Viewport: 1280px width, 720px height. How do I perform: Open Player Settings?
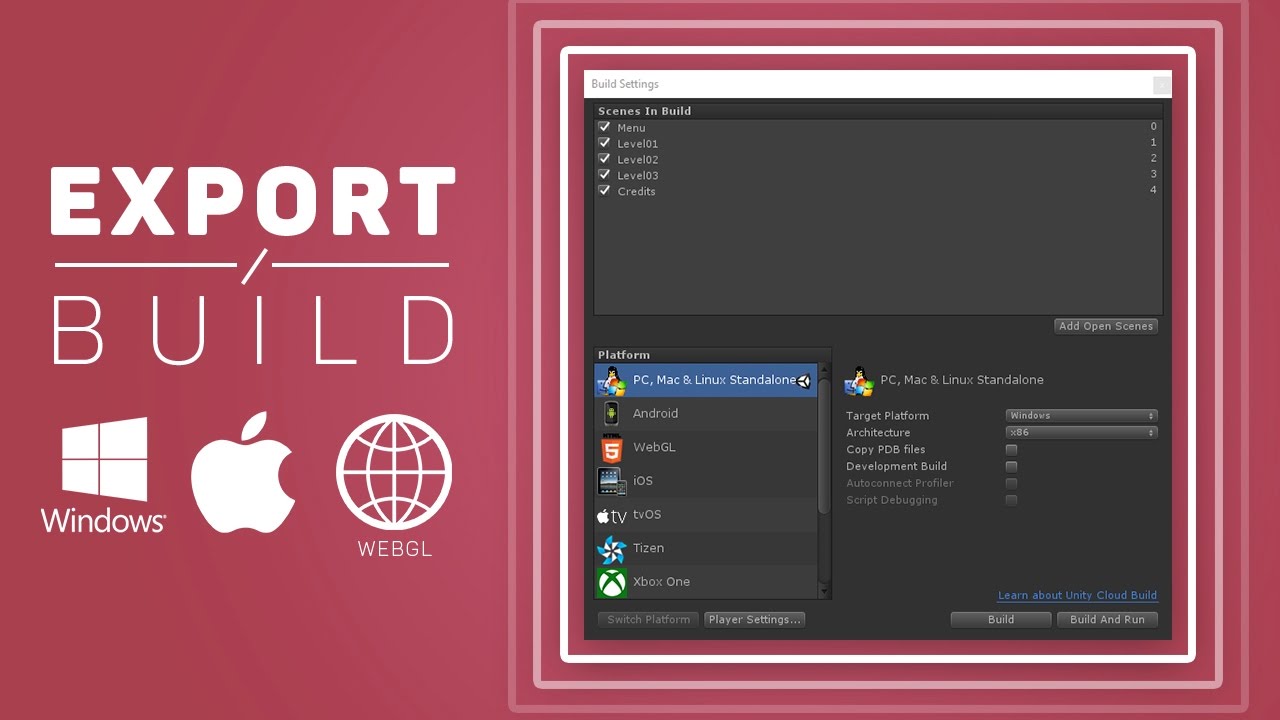coord(755,620)
